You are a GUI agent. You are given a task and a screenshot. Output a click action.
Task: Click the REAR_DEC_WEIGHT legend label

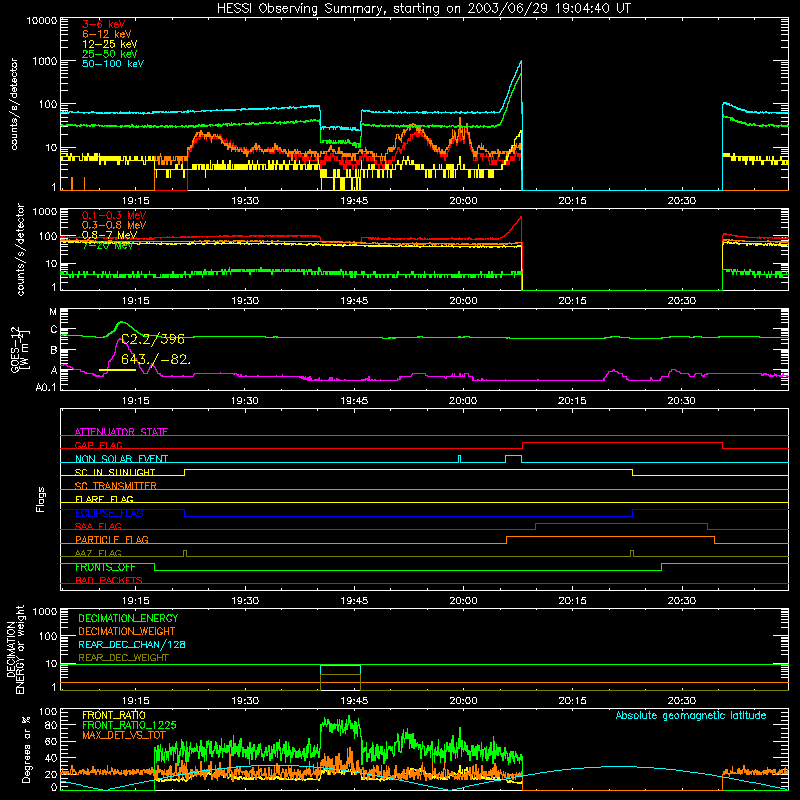(123, 658)
